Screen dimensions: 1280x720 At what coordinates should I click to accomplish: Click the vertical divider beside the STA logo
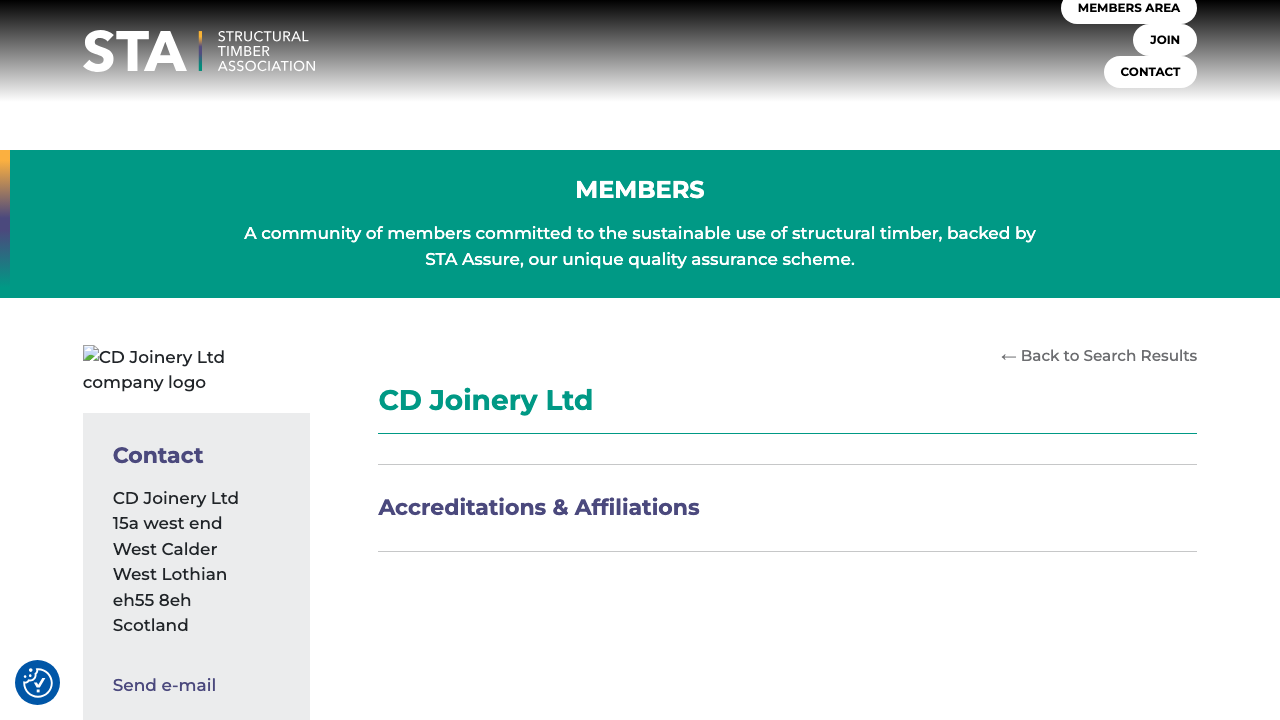(200, 49)
